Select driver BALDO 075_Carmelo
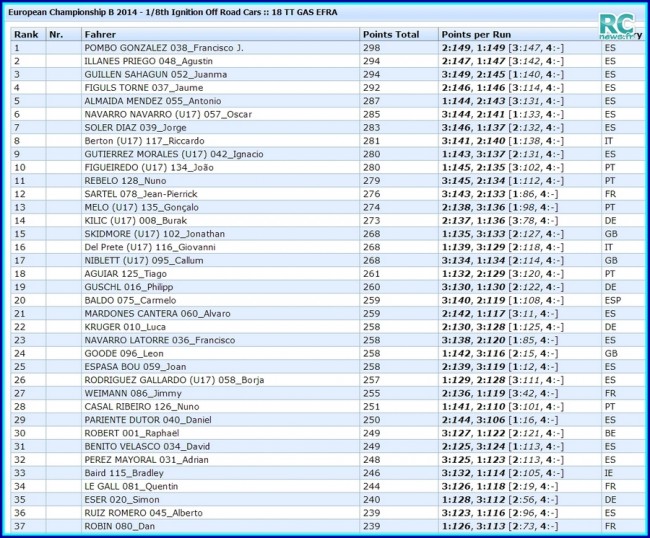 (x=130, y=300)
